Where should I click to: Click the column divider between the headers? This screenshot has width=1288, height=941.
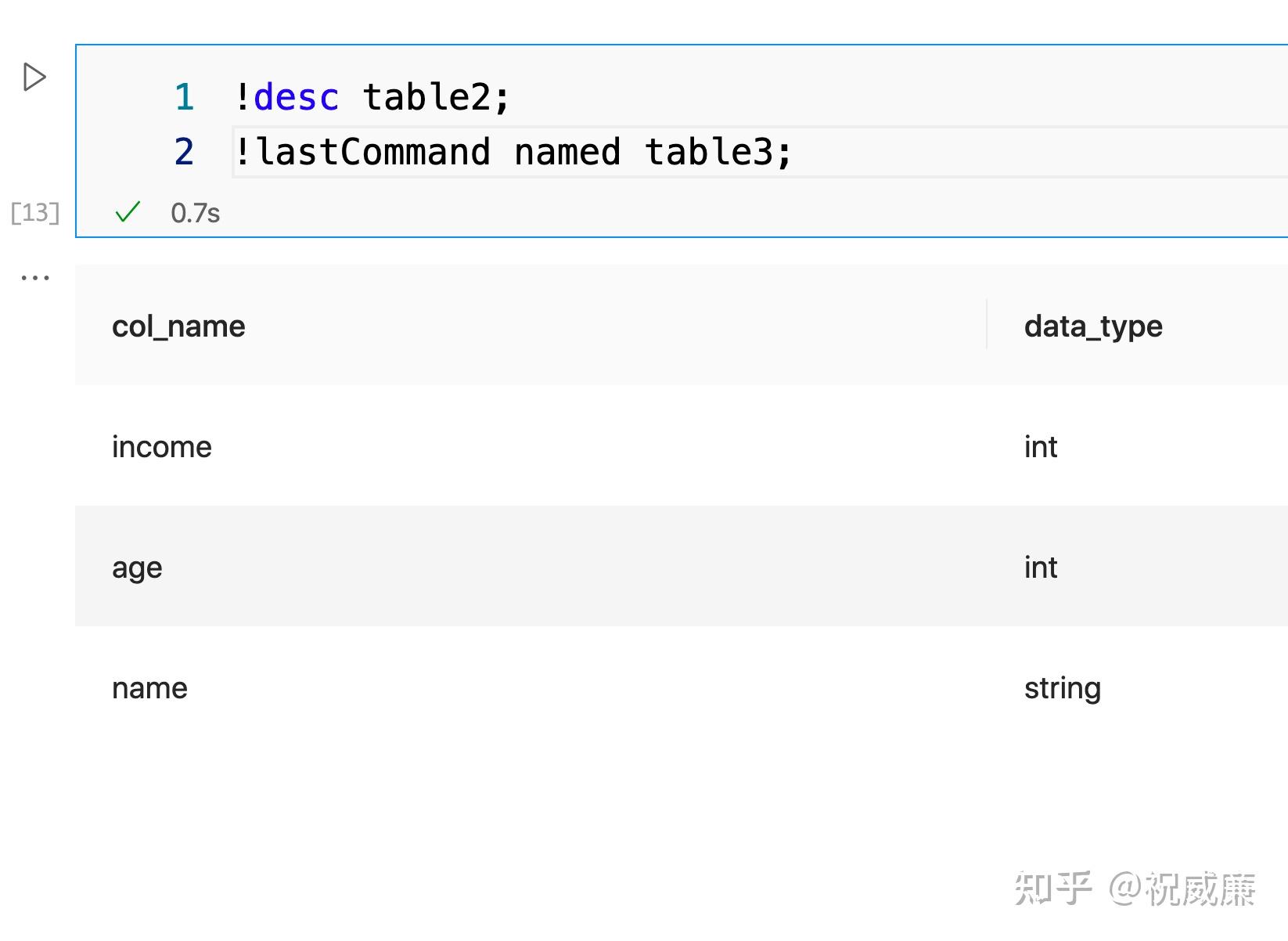click(987, 324)
